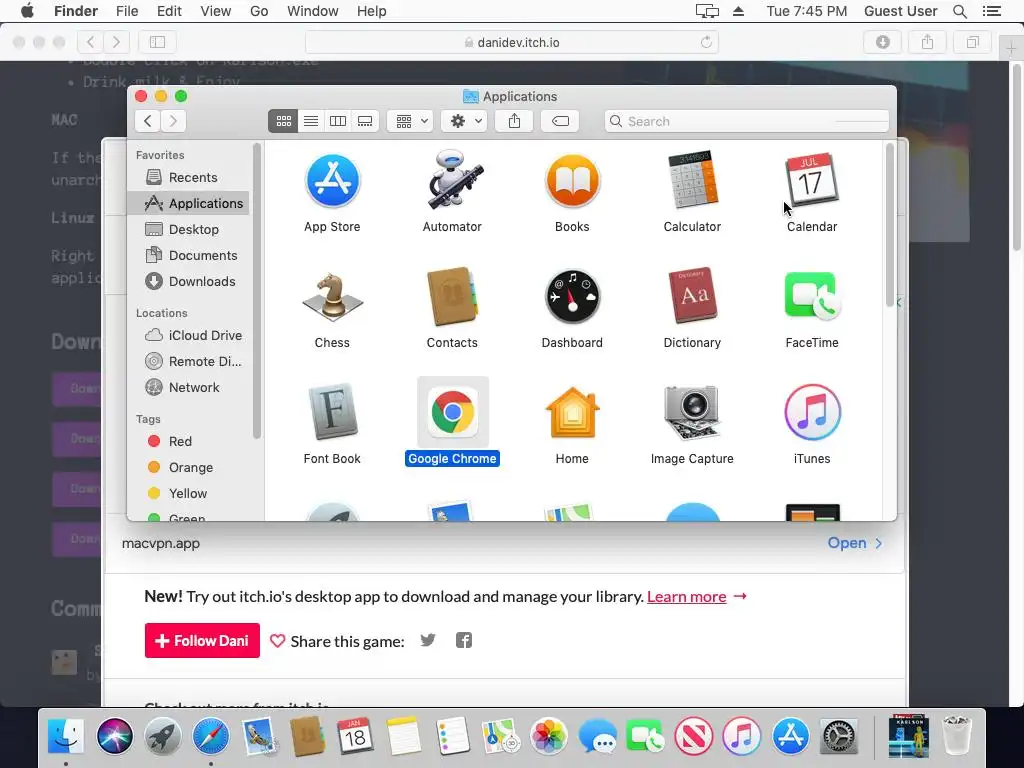Open the group-by arrangement dropdown
The image size is (1024, 768).
pyautogui.click(x=410, y=121)
